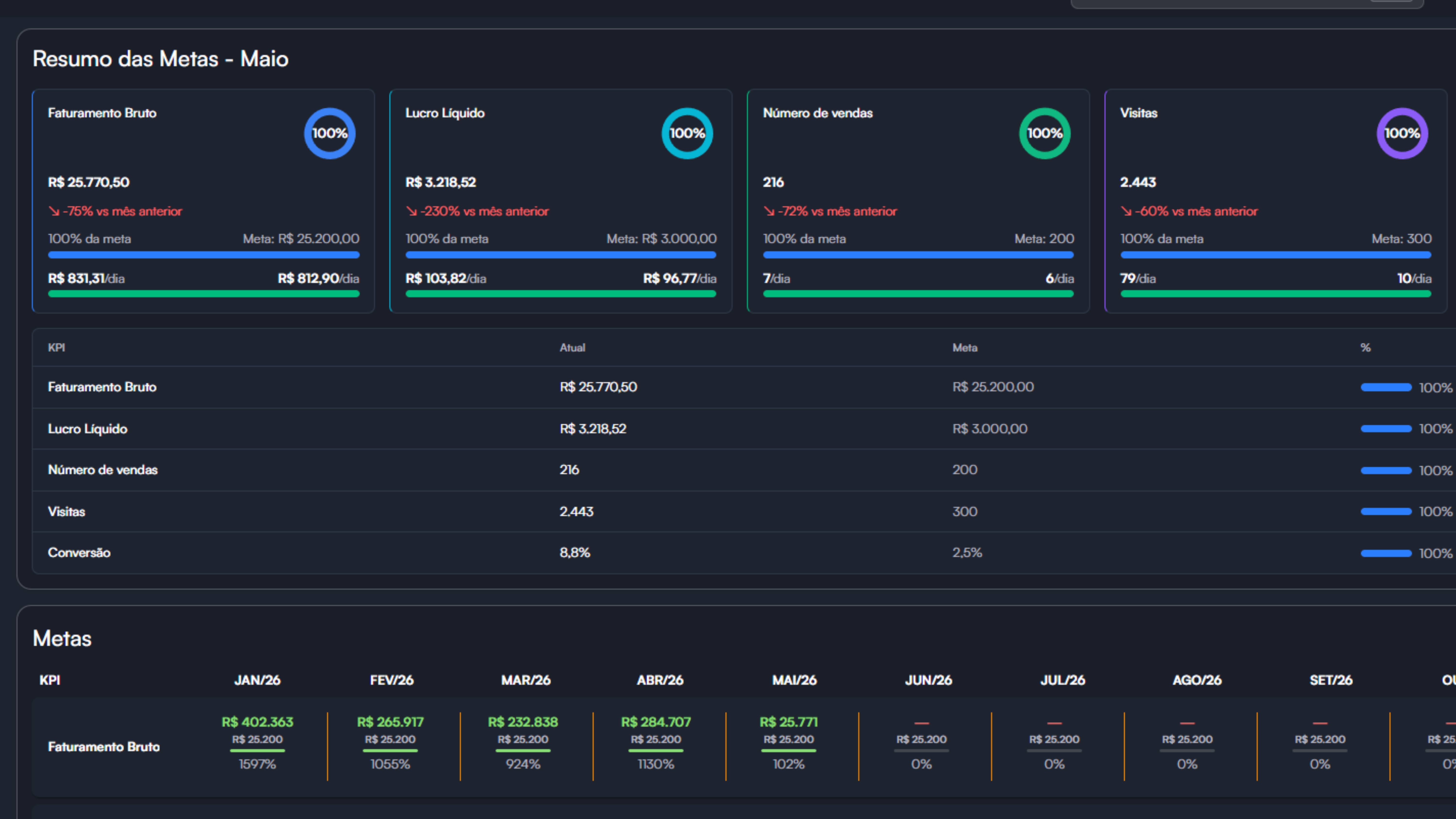Click the 10/dia target in Visitas card
The width and height of the screenshot is (1456, 819).
pos(1415,279)
